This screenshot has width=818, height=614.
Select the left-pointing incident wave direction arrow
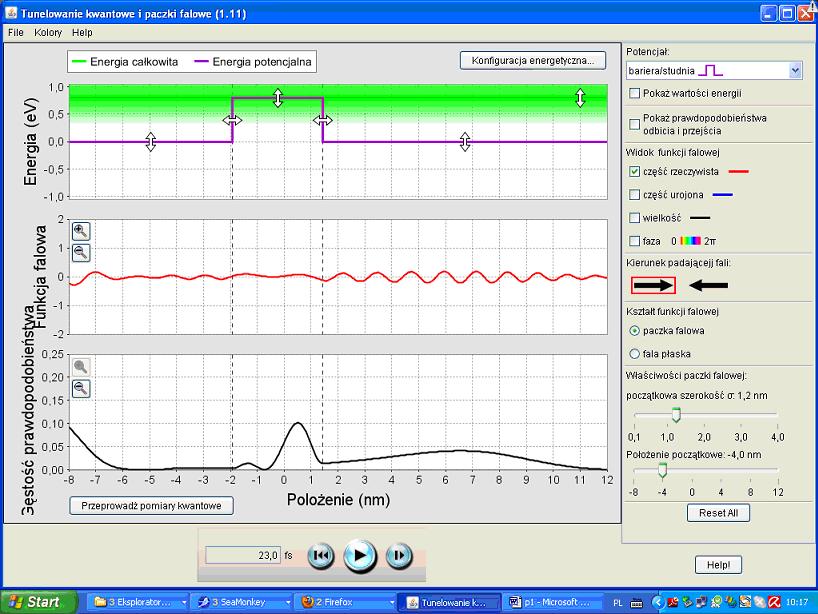click(708, 285)
